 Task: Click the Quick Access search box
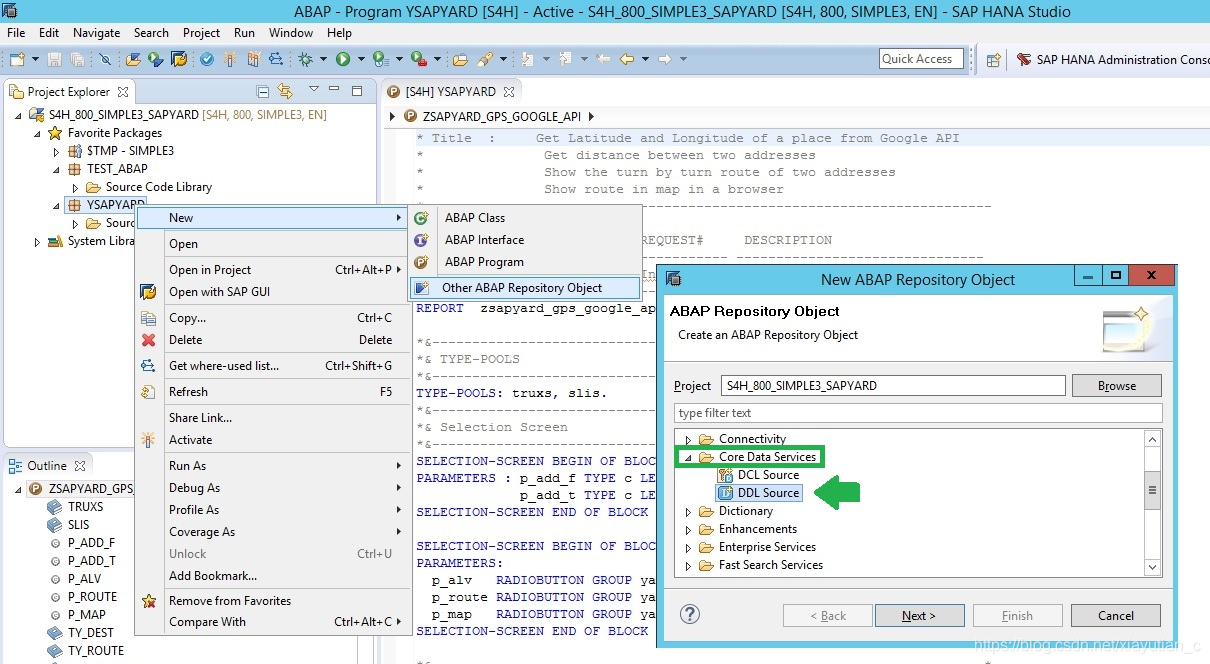tap(921, 59)
